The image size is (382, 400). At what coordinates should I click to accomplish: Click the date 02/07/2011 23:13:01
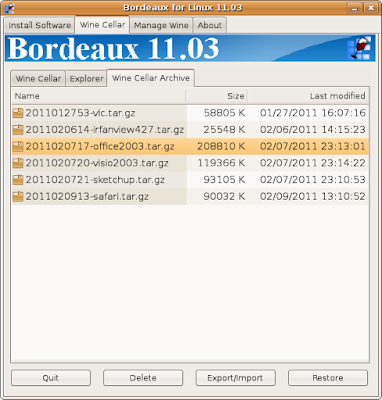pos(313,146)
